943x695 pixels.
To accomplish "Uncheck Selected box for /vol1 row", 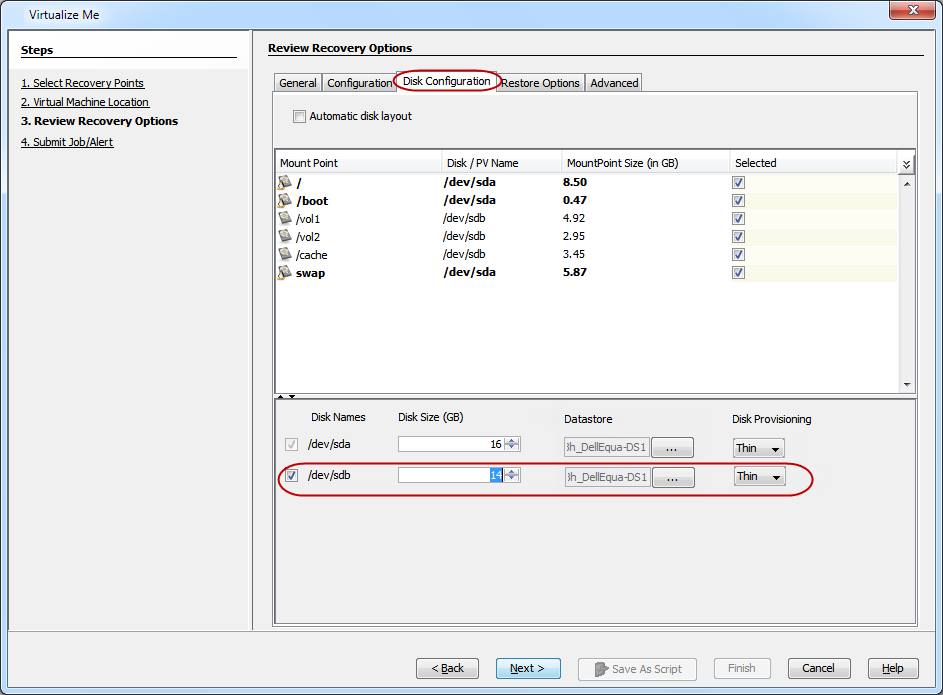I will [738, 218].
